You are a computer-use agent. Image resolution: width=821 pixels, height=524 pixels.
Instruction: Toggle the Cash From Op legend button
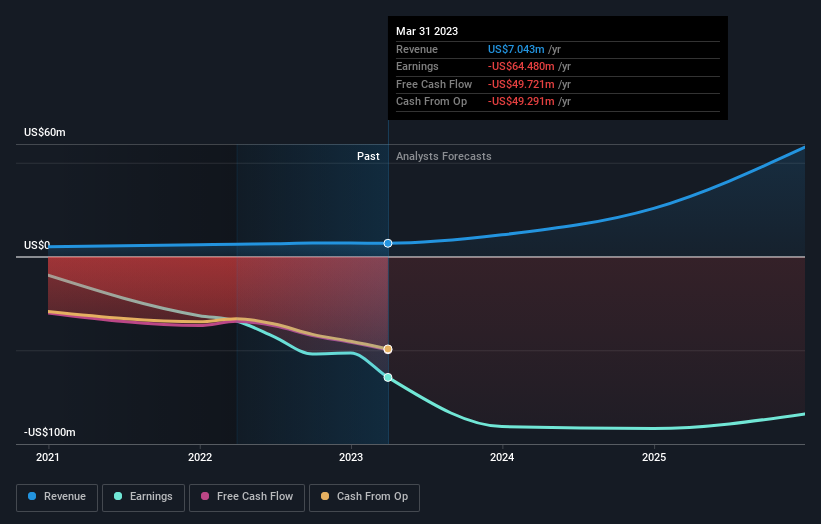point(364,497)
